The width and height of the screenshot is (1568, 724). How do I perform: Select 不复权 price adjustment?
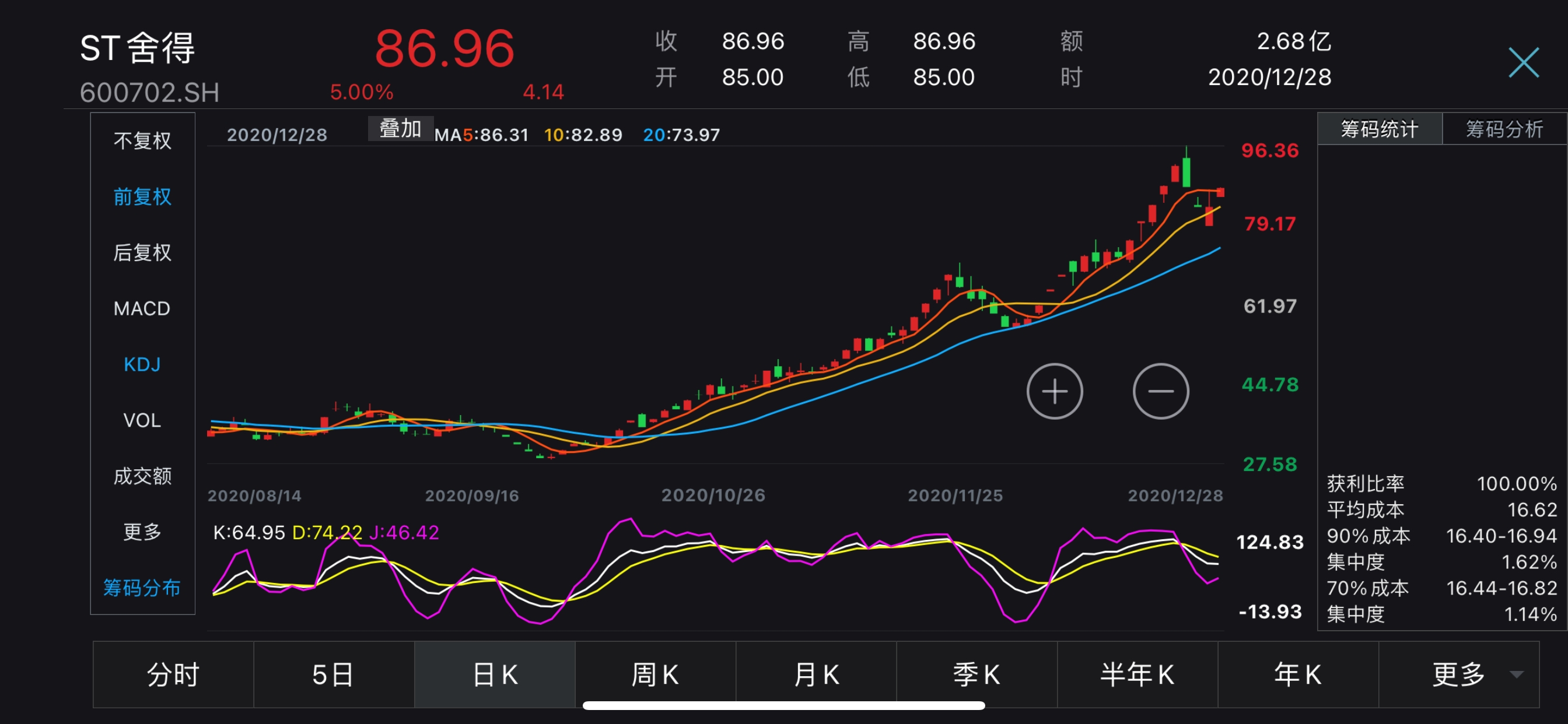click(x=142, y=141)
